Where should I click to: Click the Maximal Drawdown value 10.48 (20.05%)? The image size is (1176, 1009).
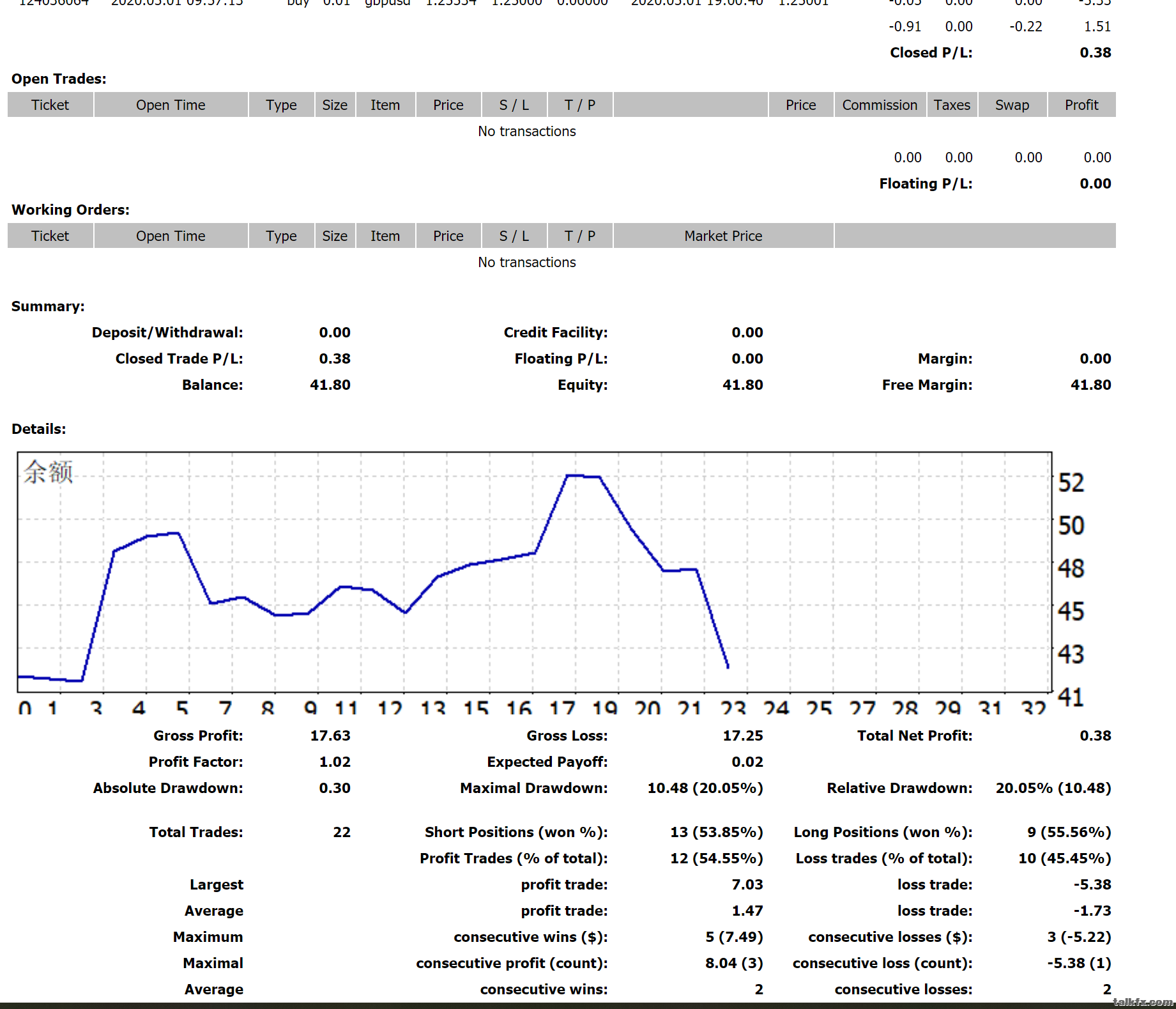705,788
